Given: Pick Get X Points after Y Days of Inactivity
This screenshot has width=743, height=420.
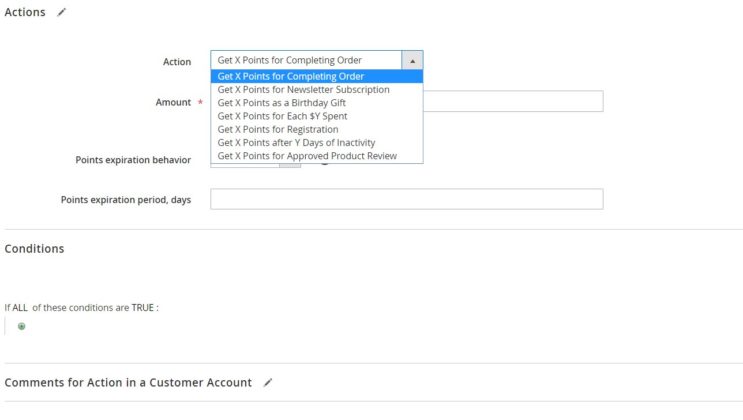Looking at the screenshot, I should pos(296,142).
